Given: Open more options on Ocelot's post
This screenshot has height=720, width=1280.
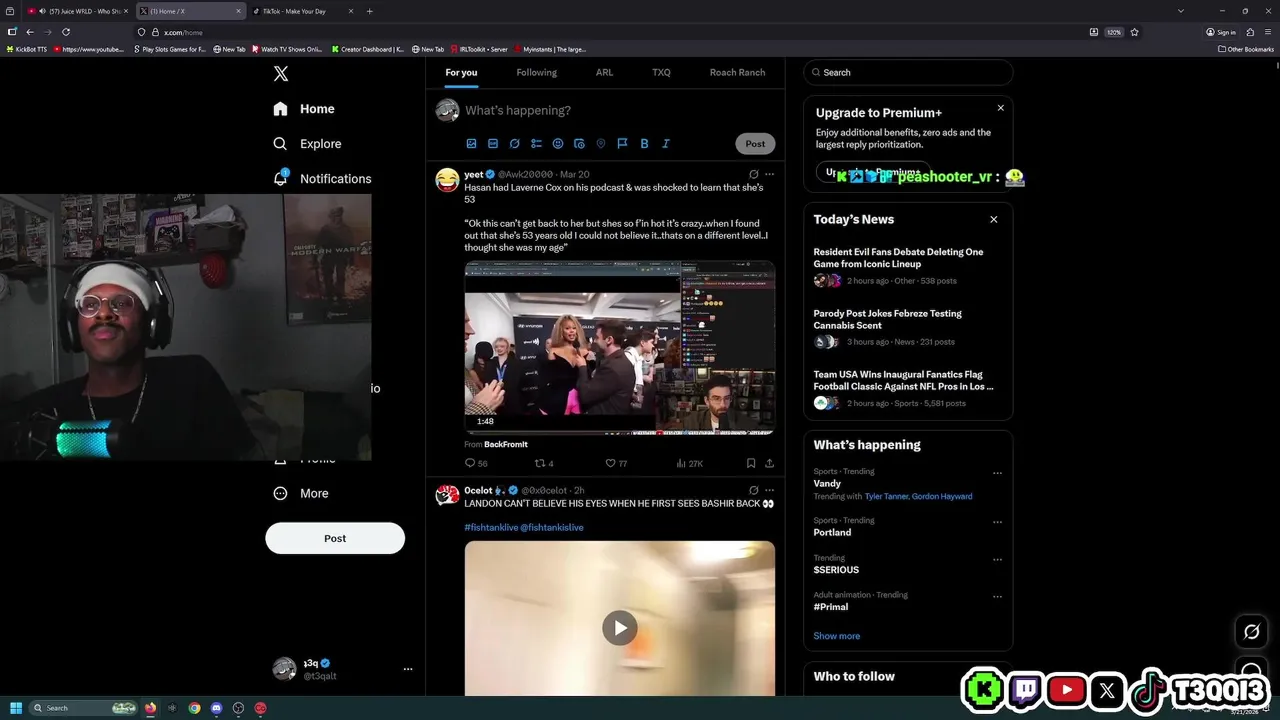Looking at the screenshot, I should [769, 490].
